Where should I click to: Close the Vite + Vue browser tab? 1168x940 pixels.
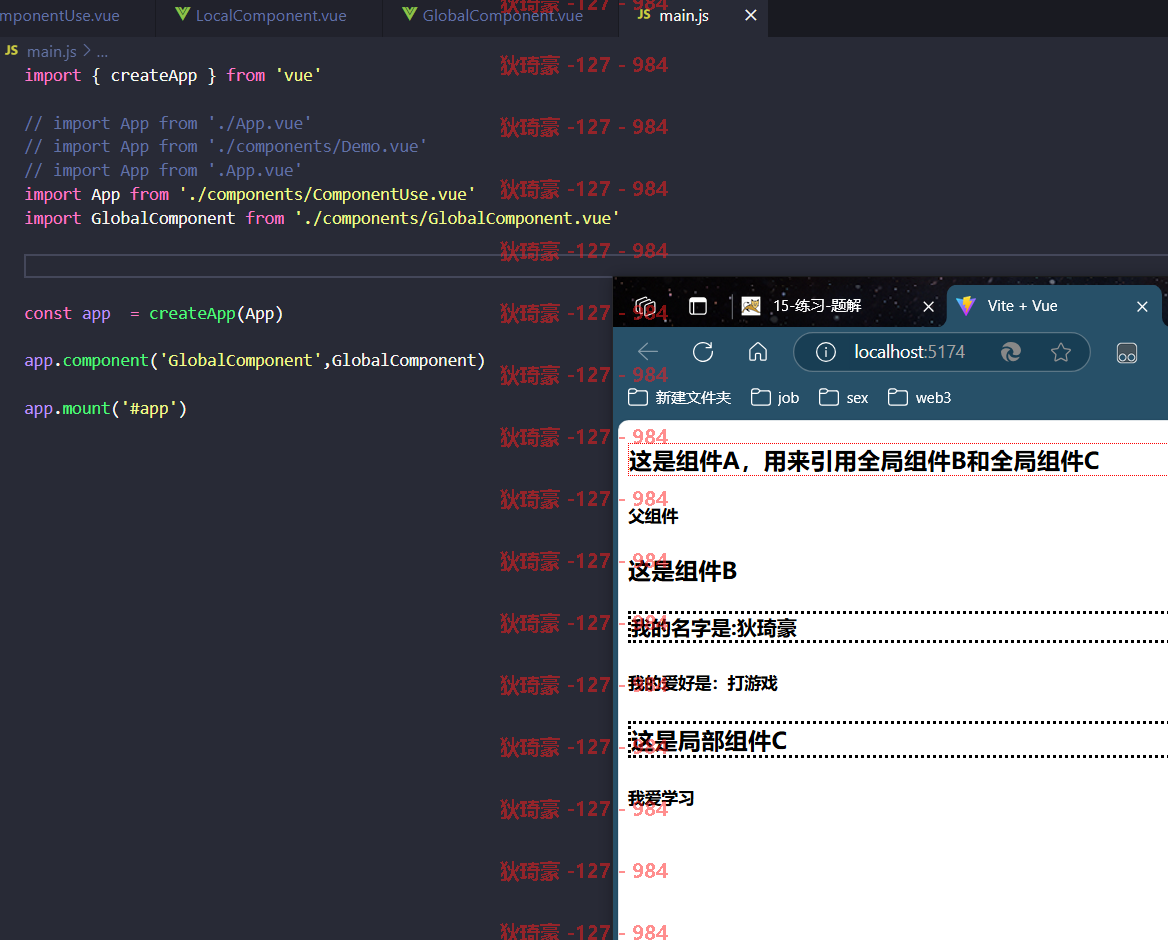click(1142, 306)
